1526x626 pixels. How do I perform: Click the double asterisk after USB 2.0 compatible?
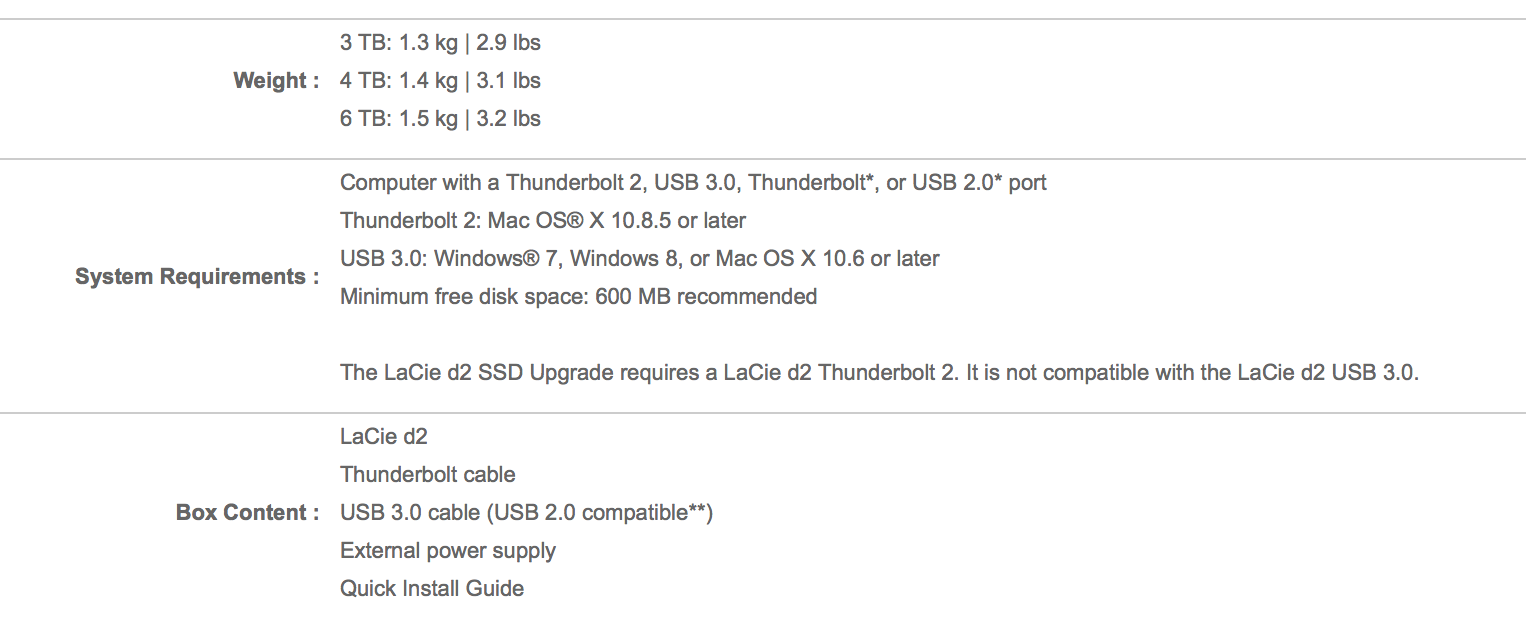click(x=697, y=509)
